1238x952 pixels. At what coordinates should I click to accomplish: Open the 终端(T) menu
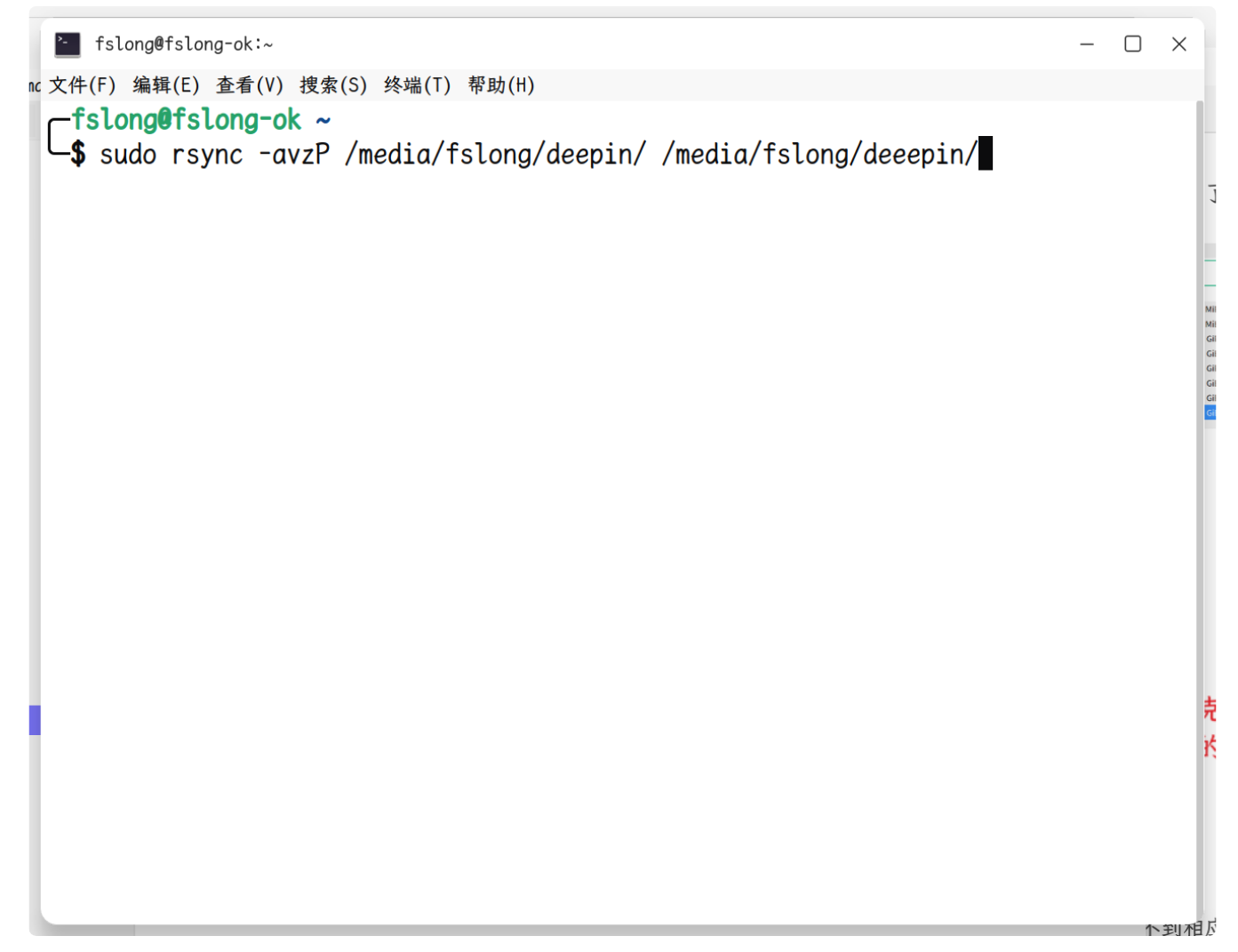click(418, 85)
